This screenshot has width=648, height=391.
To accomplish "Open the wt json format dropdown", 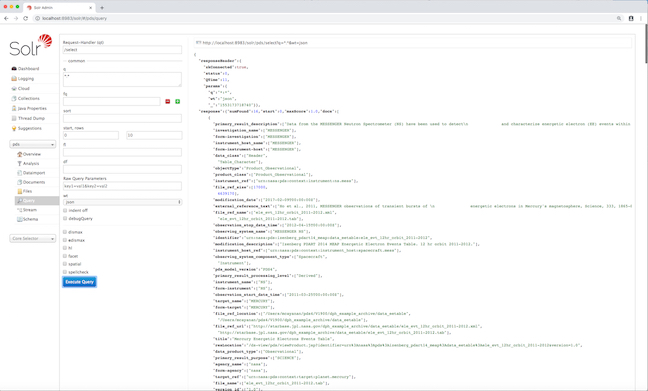I will 122,202.
